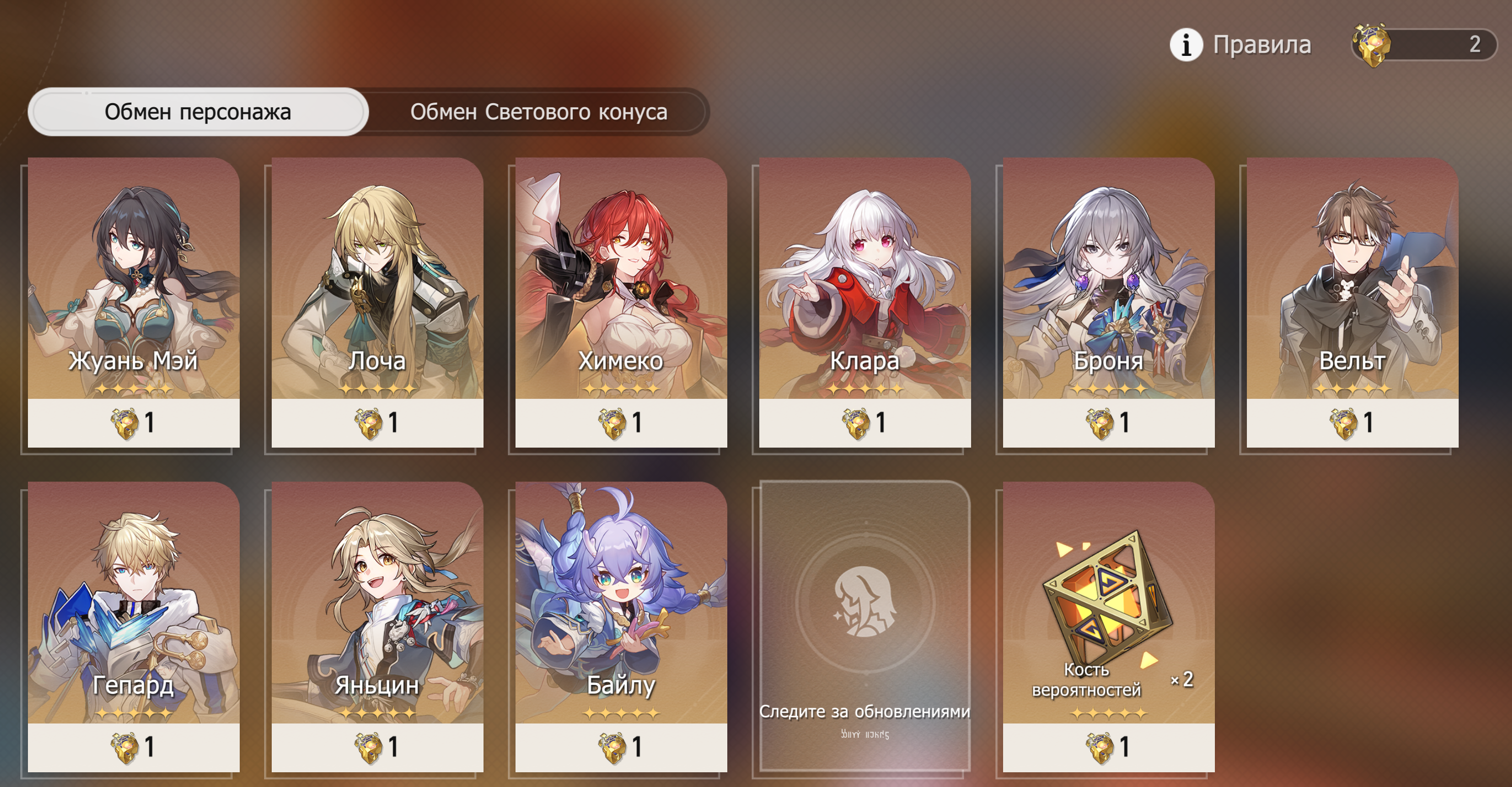Pick the Гепард character card

(134, 626)
